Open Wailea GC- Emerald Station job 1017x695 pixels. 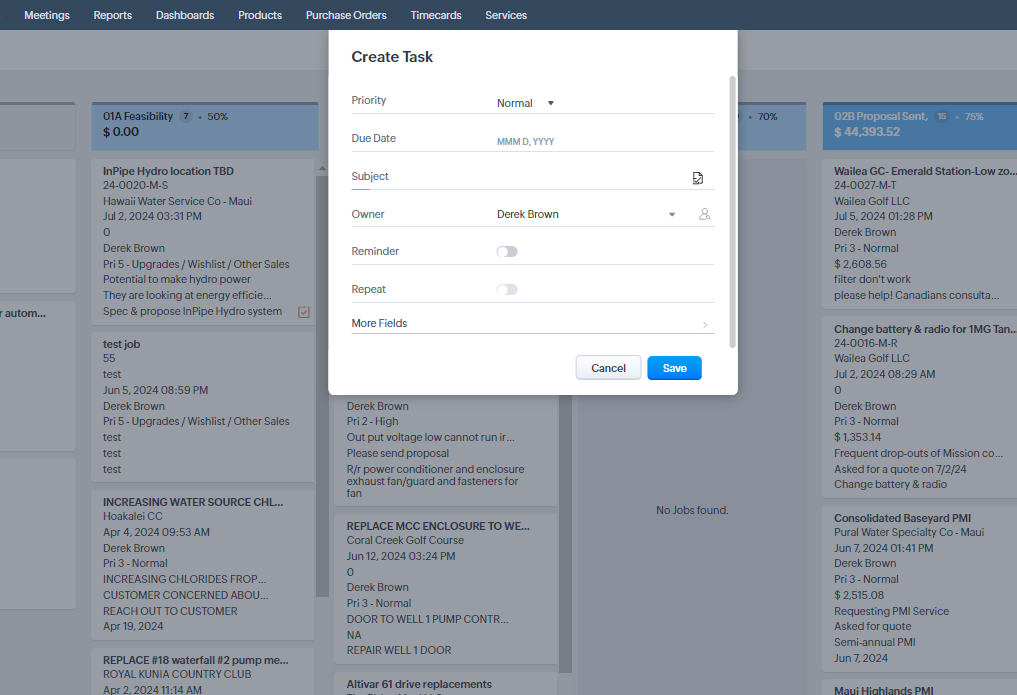(925, 171)
